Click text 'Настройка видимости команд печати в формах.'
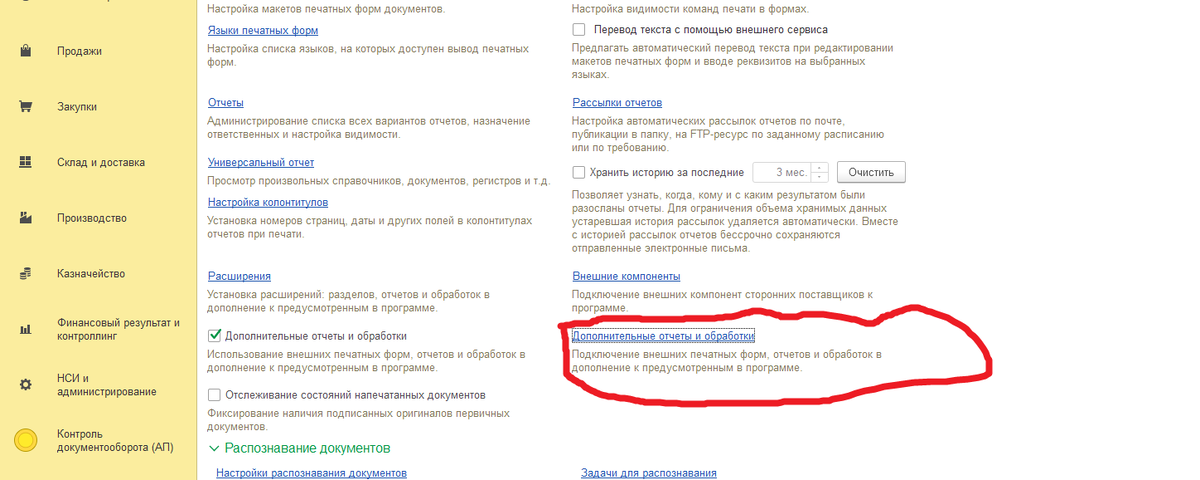 (691, 9)
